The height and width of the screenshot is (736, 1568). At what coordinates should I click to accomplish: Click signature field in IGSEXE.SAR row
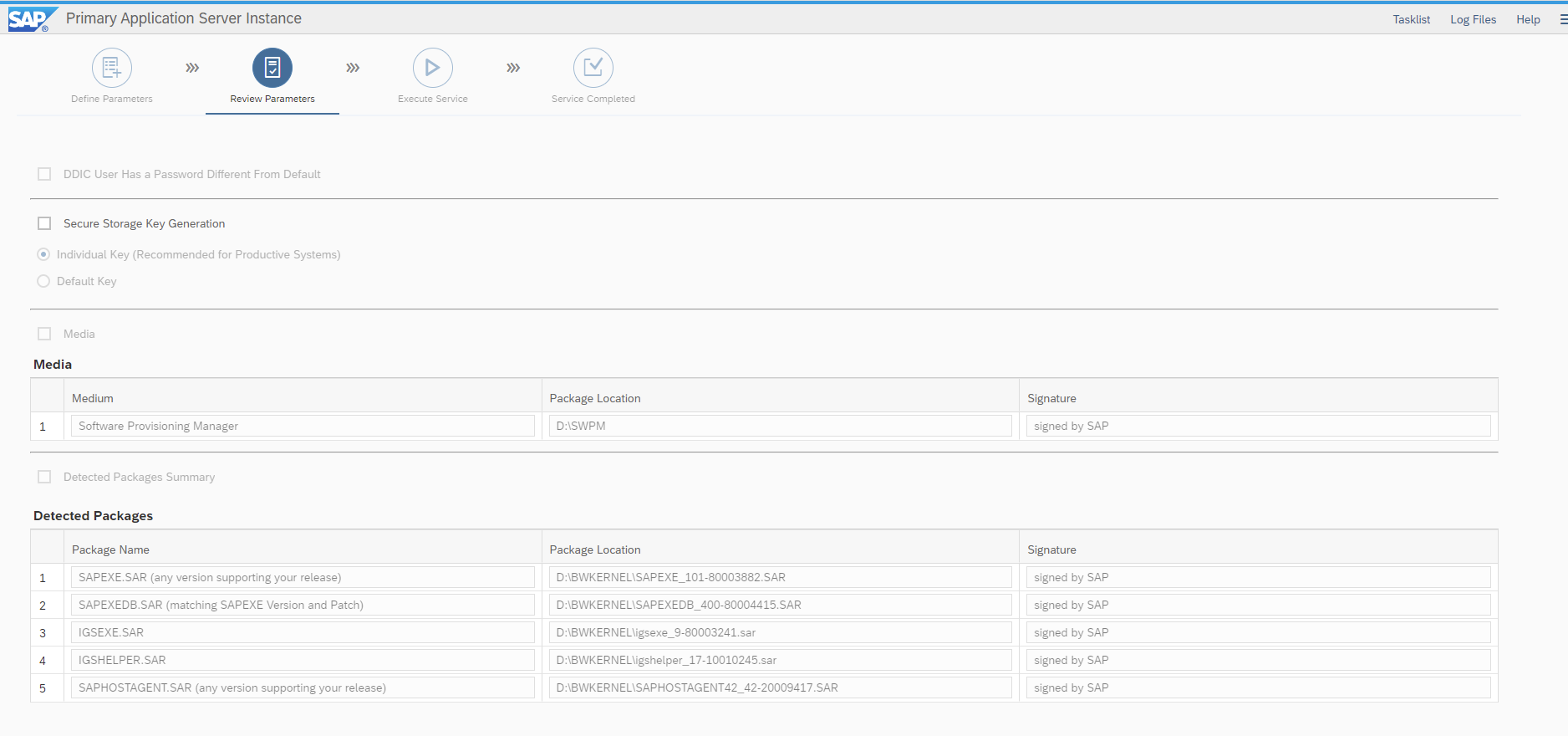(1258, 632)
